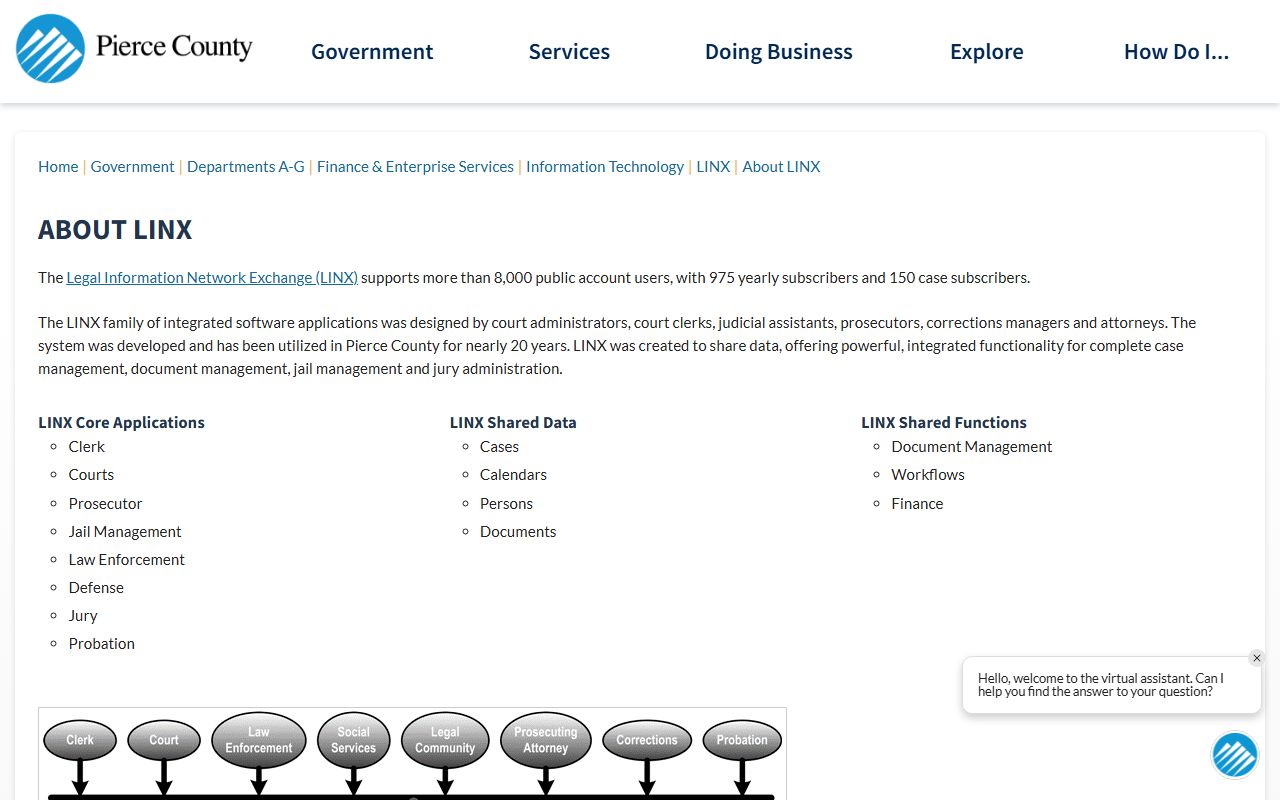This screenshot has height=800, width=1280.
Task: Click the Clerk list item
Action: pyautogui.click(x=87, y=447)
